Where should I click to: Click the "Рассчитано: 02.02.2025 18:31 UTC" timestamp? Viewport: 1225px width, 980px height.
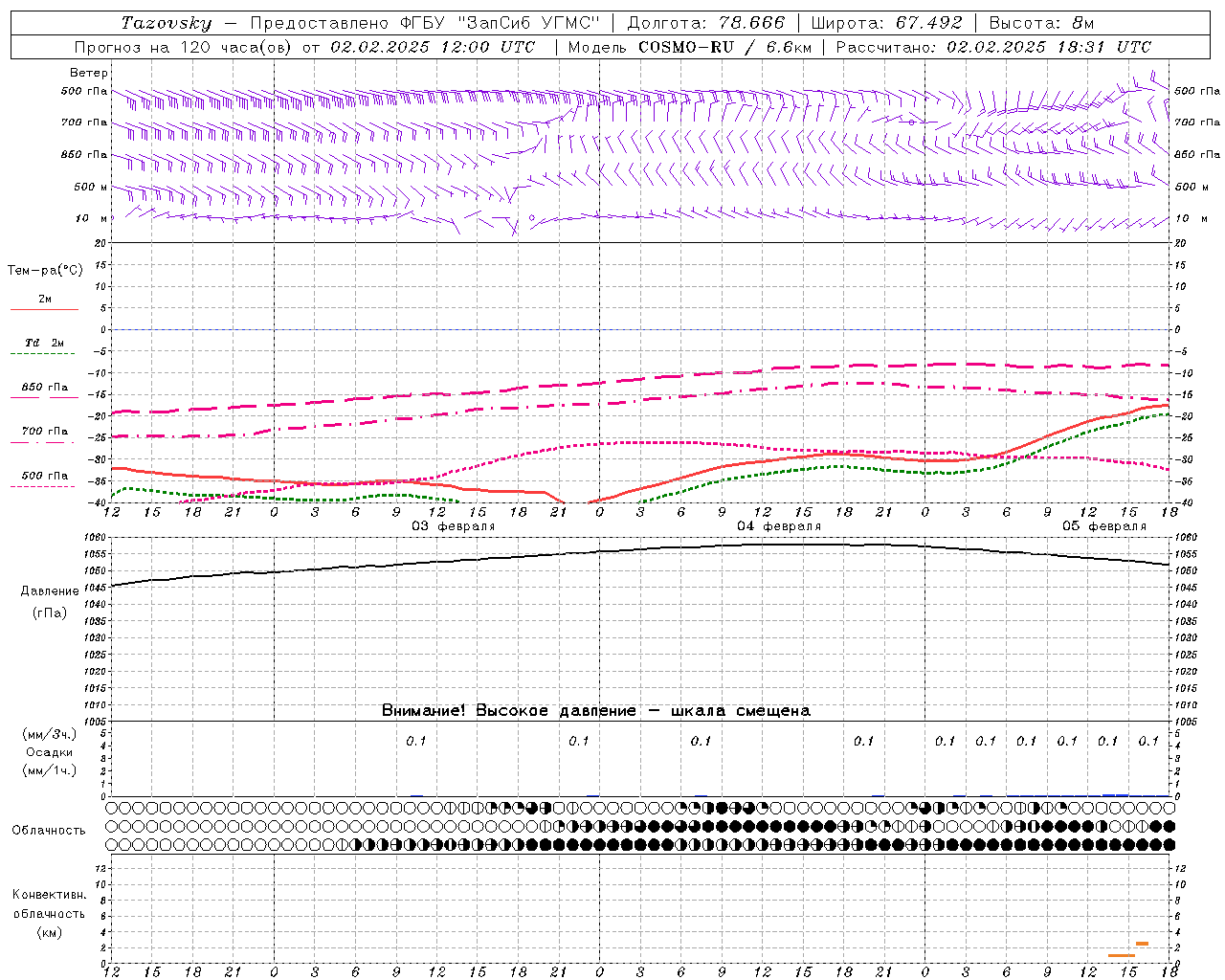[x=993, y=47]
